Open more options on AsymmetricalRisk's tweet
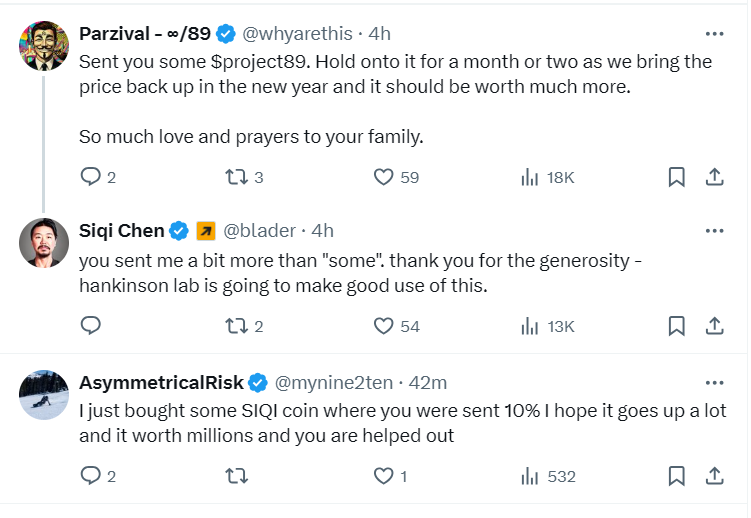 point(714,382)
